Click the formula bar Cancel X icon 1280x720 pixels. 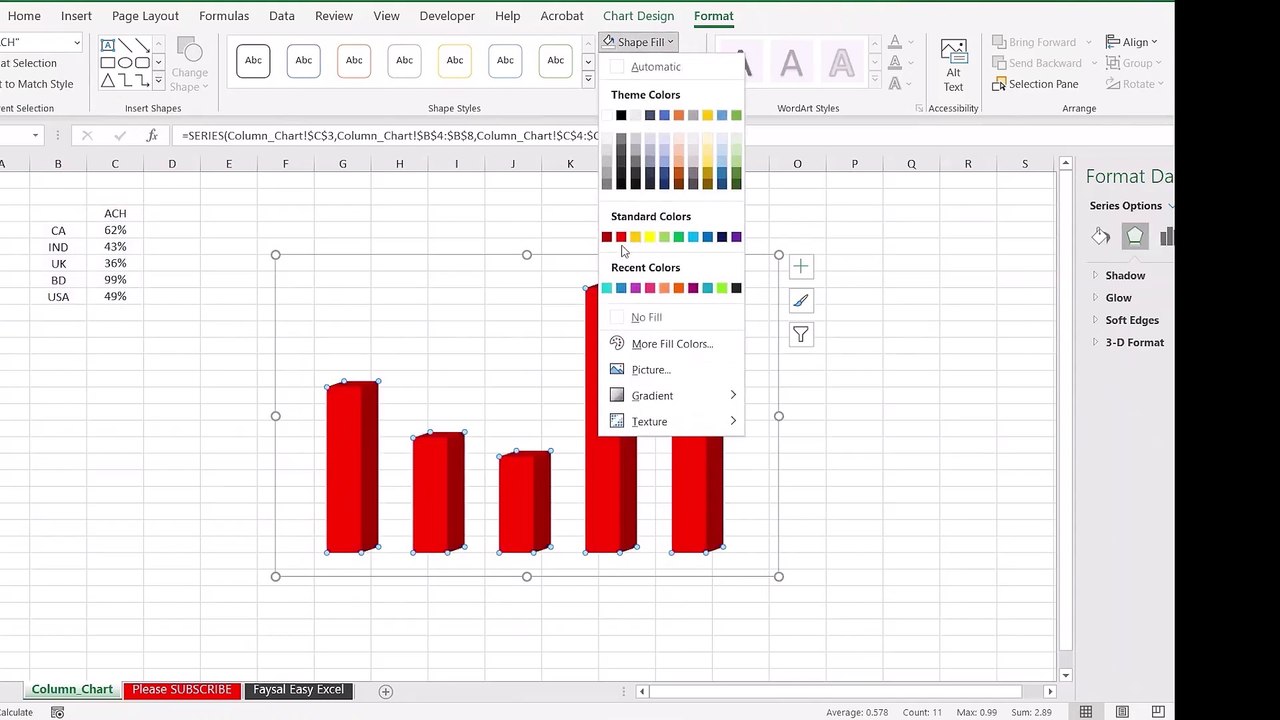87,135
